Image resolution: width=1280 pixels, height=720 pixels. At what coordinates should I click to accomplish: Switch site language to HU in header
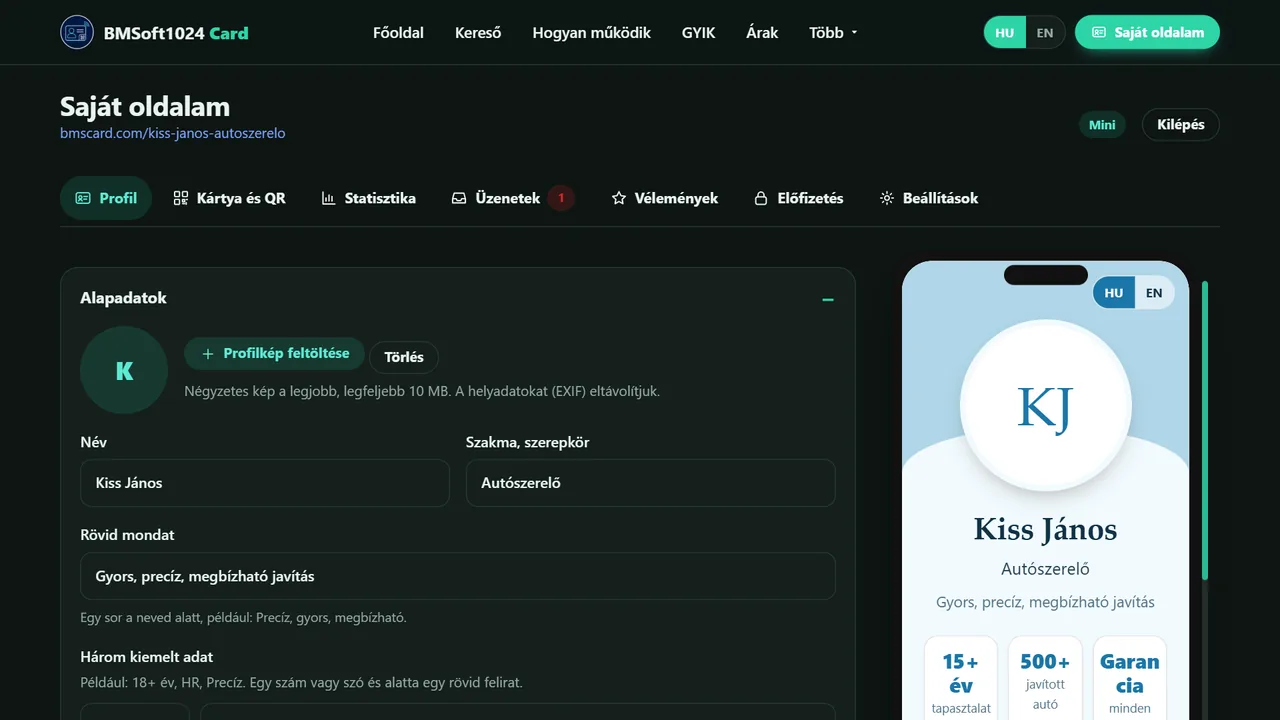1005,32
